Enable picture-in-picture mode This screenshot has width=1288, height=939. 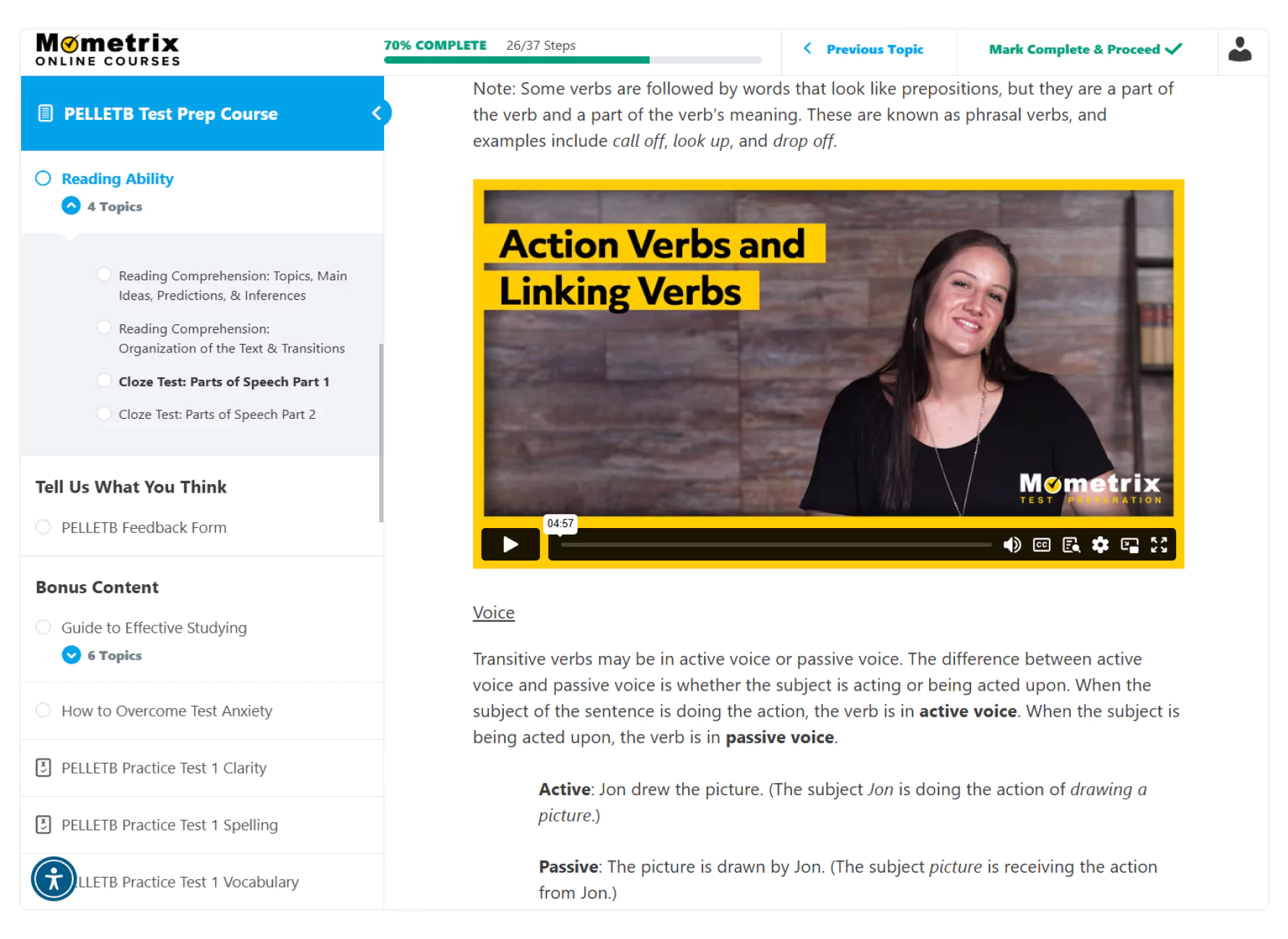coord(1130,545)
